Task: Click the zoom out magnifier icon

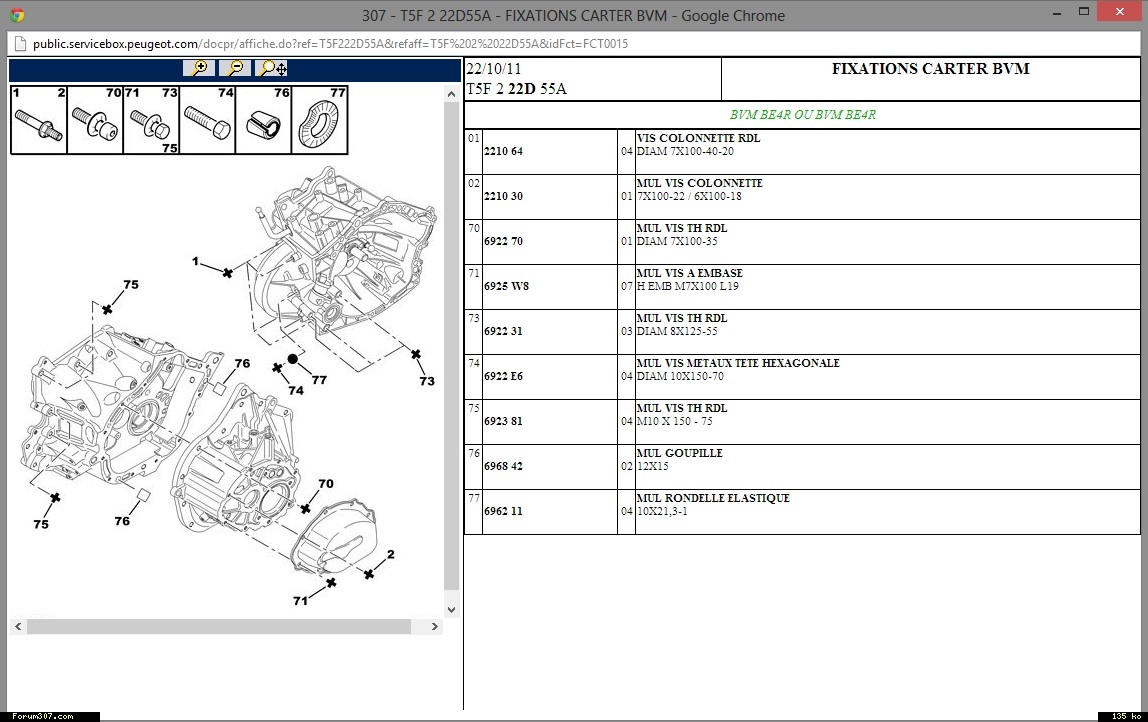Action: [x=235, y=68]
